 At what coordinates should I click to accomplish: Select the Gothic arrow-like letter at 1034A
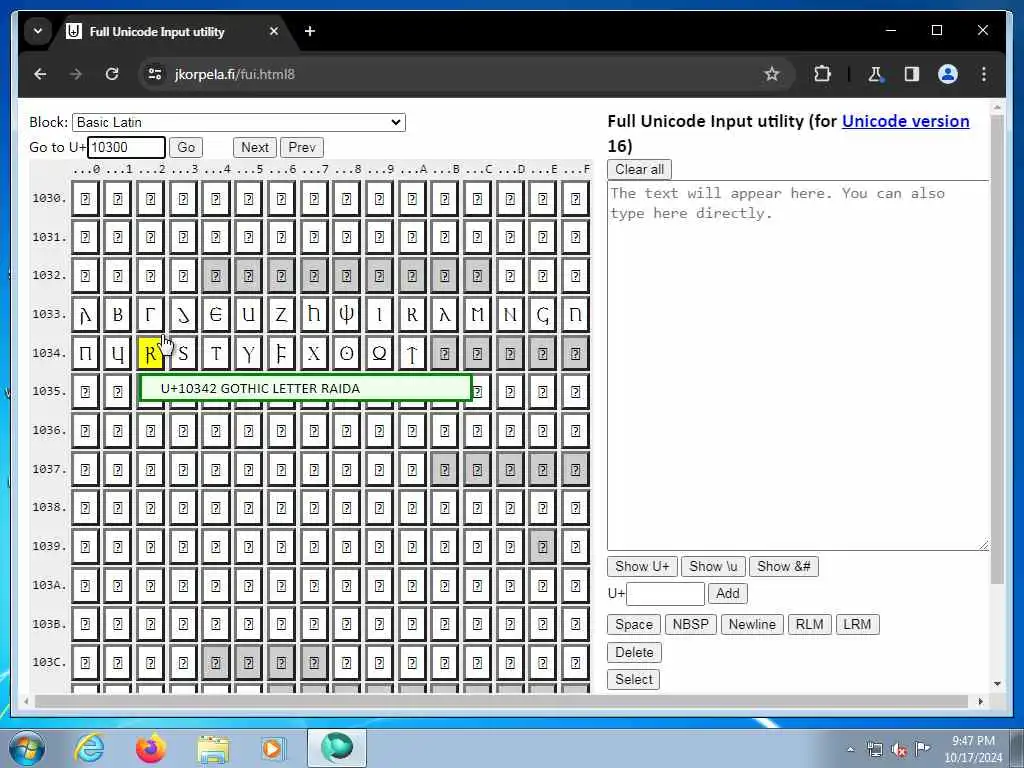click(412, 353)
